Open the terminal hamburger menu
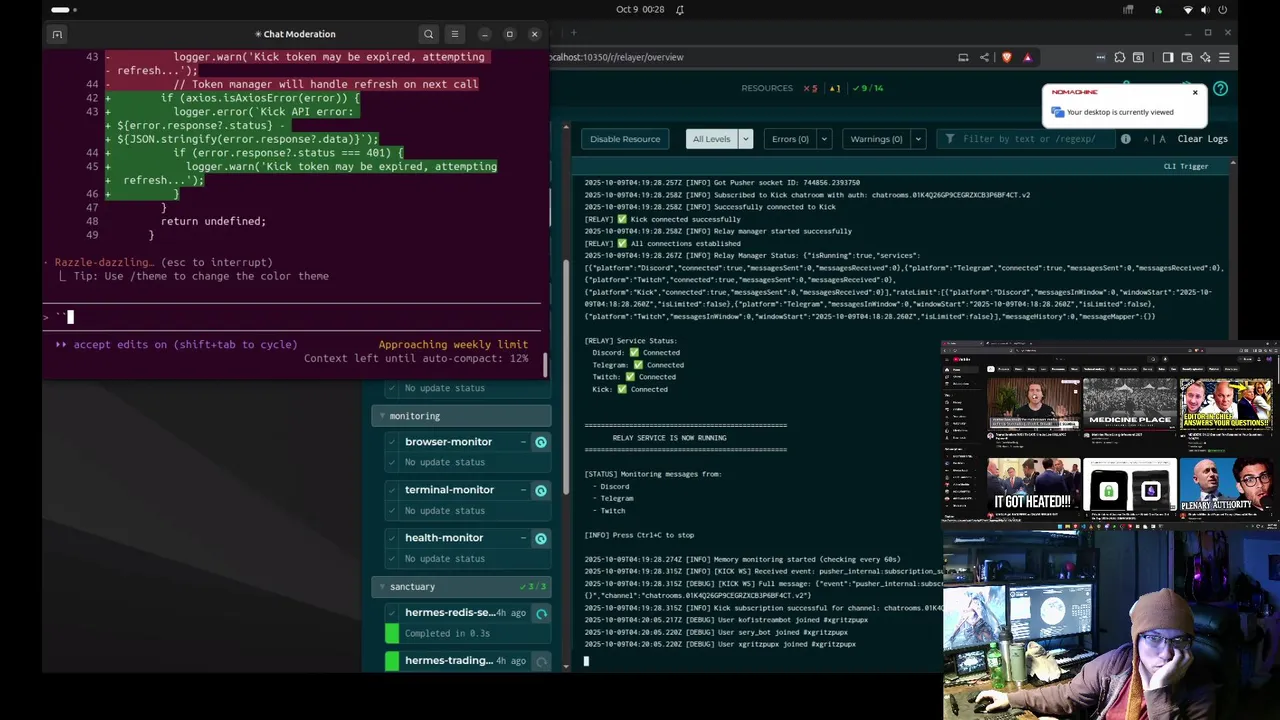This screenshot has width=1280, height=720. [454, 34]
